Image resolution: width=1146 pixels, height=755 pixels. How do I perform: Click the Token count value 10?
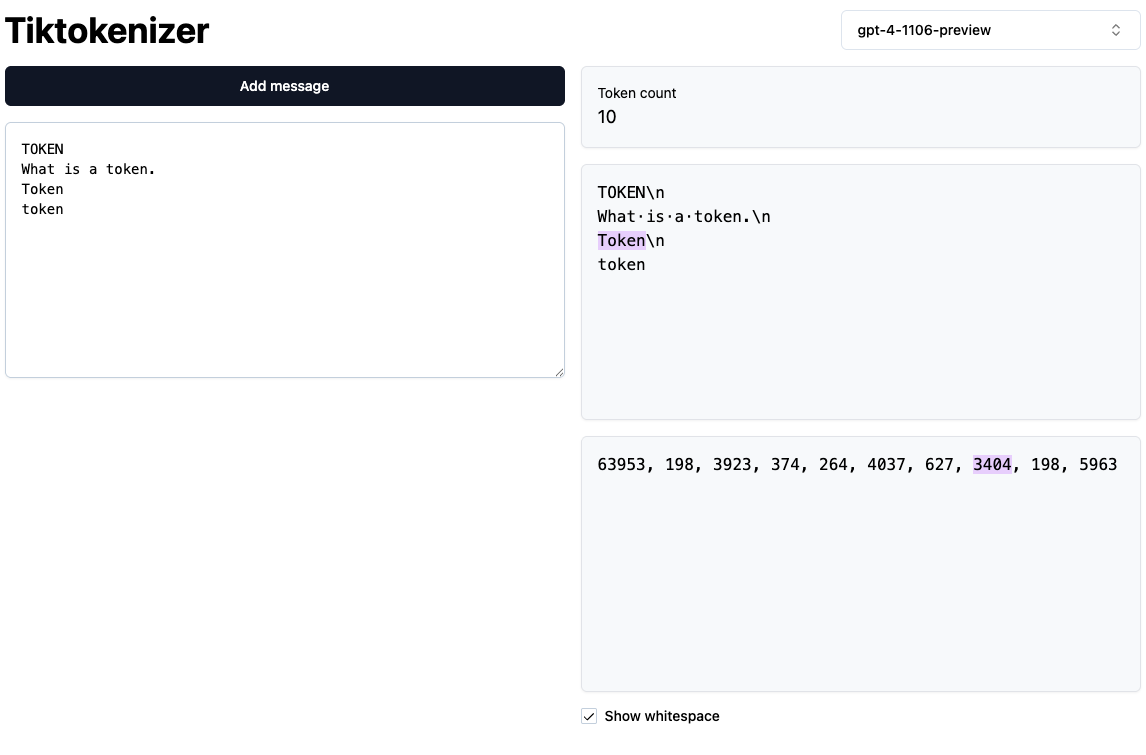[607, 117]
